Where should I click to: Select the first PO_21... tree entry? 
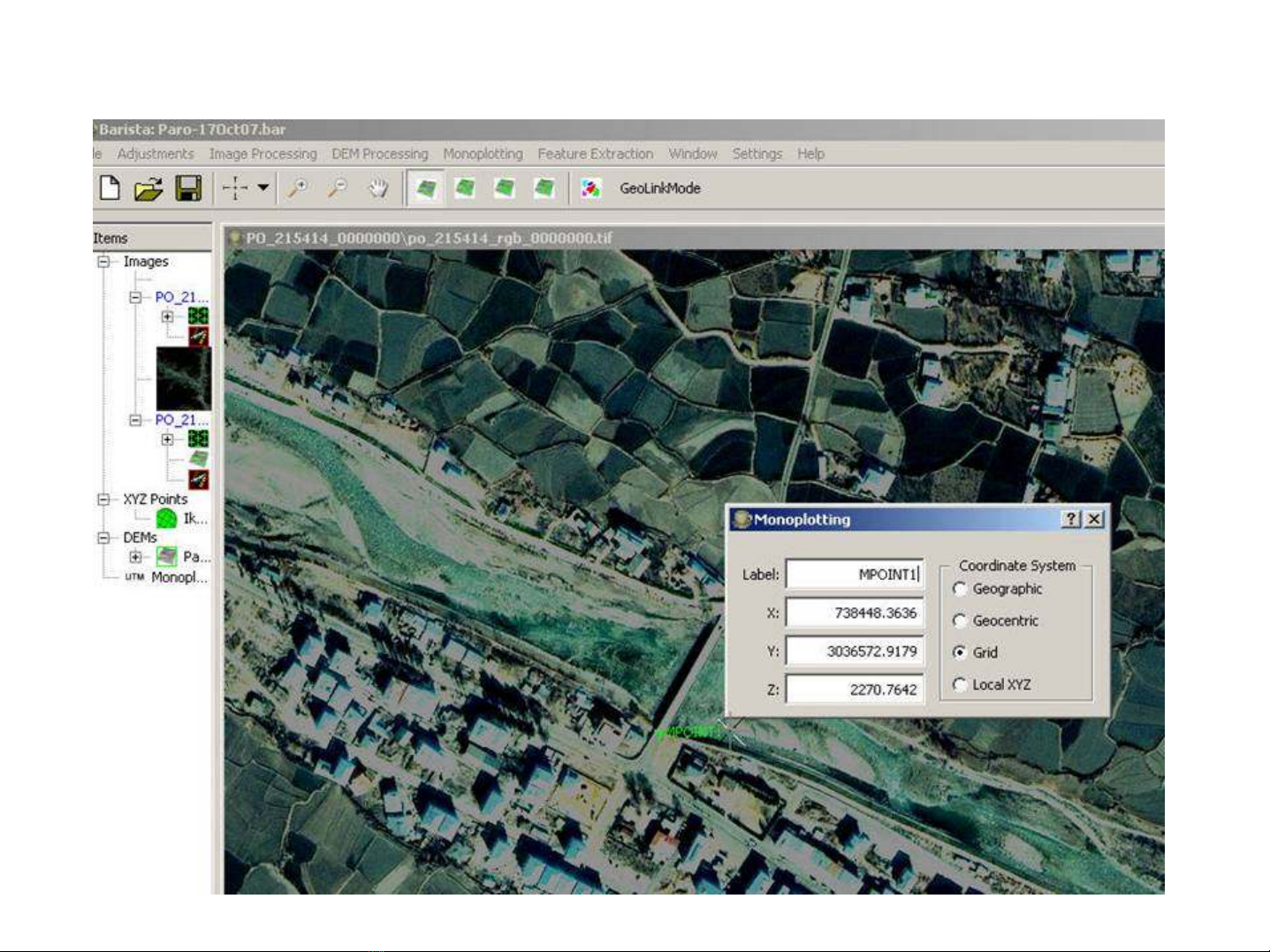tap(181, 297)
